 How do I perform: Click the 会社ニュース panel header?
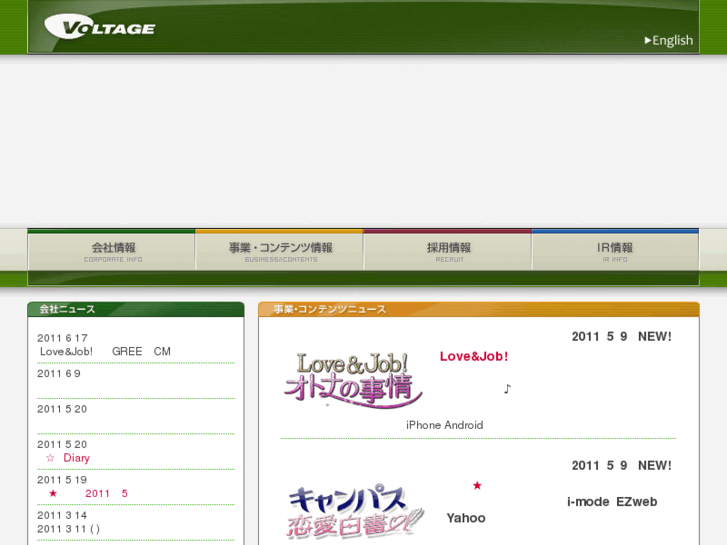click(135, 309)
